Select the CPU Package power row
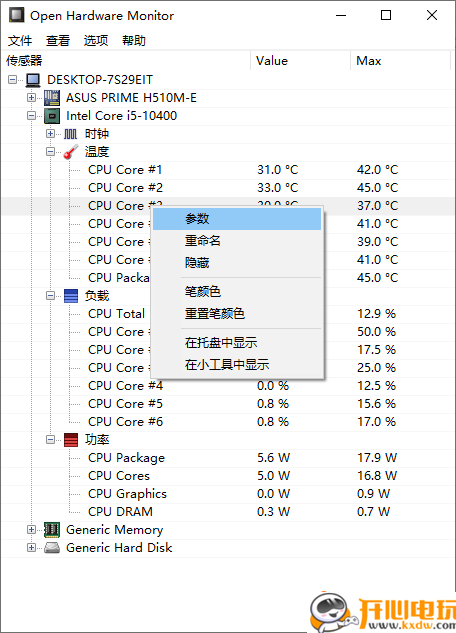 (228, 458)
